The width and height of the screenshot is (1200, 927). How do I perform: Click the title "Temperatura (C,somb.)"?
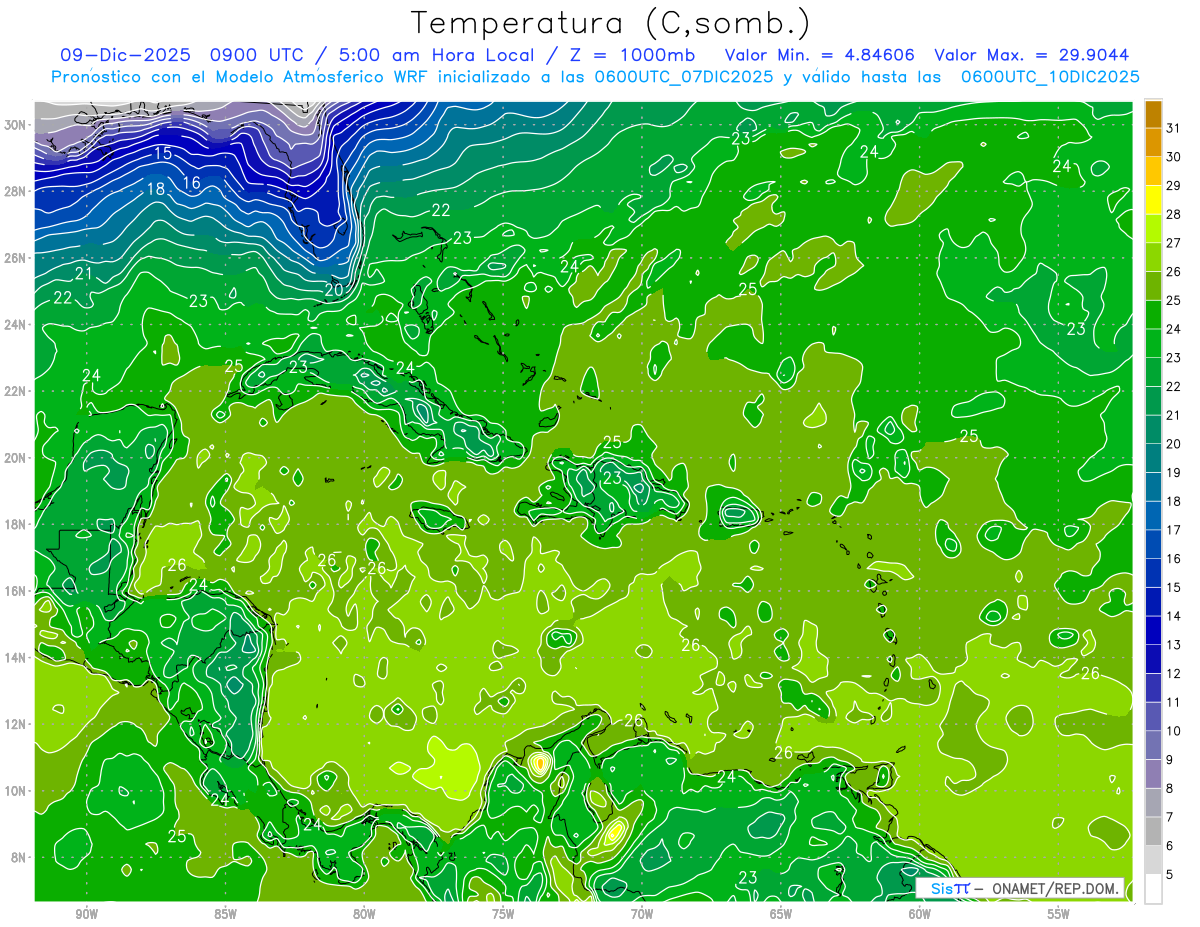pos(611,24)
